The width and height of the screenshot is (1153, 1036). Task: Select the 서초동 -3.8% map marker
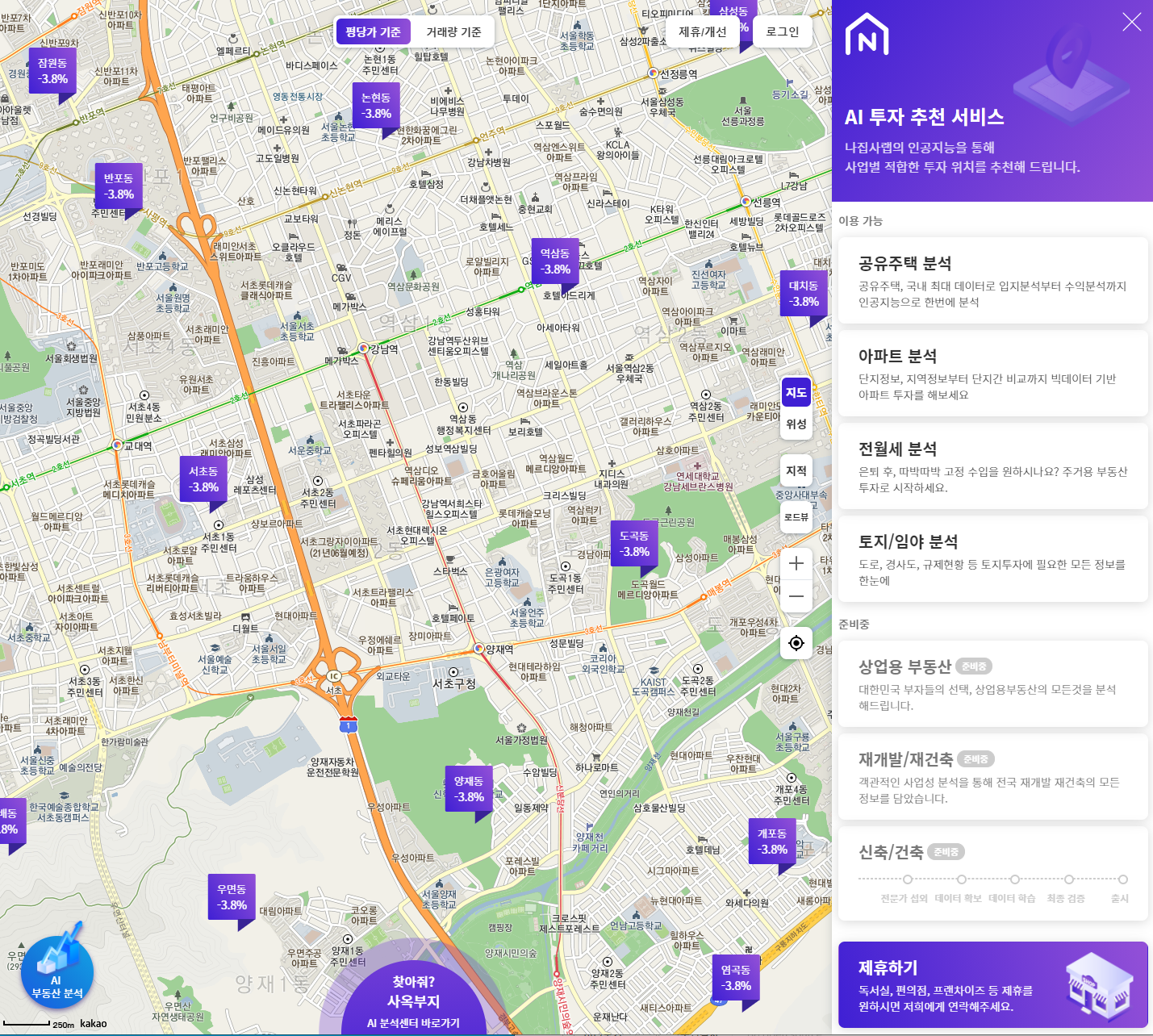(203, 479)
